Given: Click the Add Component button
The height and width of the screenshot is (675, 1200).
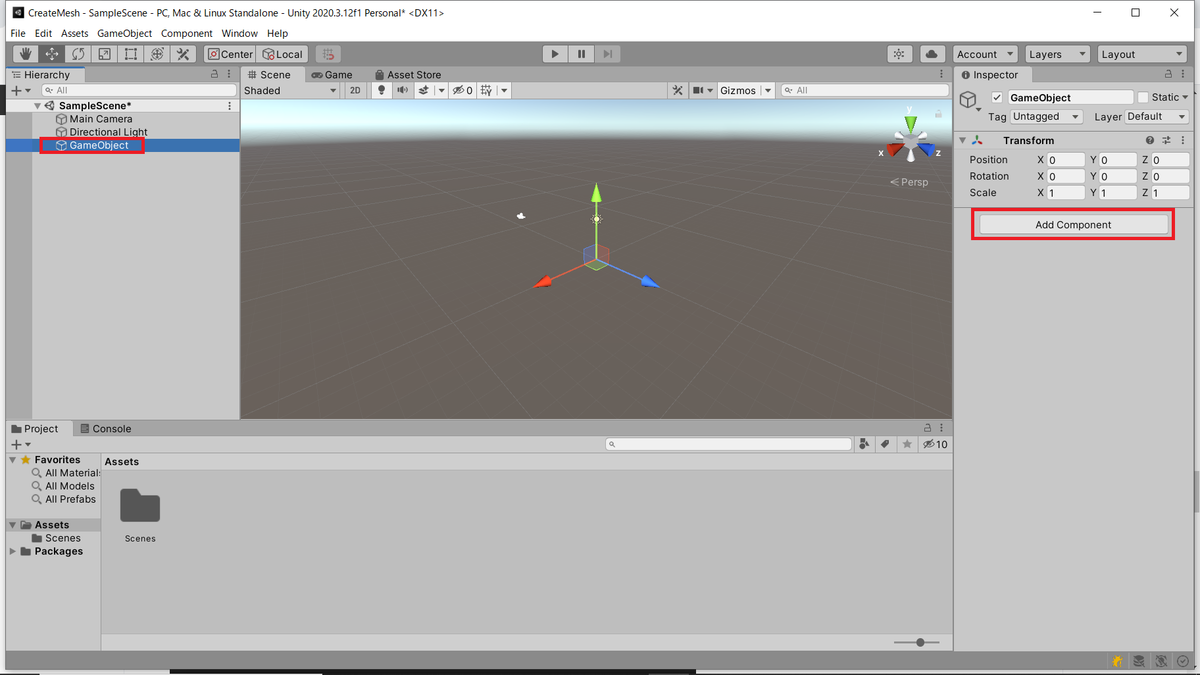Looking at the screenshot, I should tap(1073, 225).
